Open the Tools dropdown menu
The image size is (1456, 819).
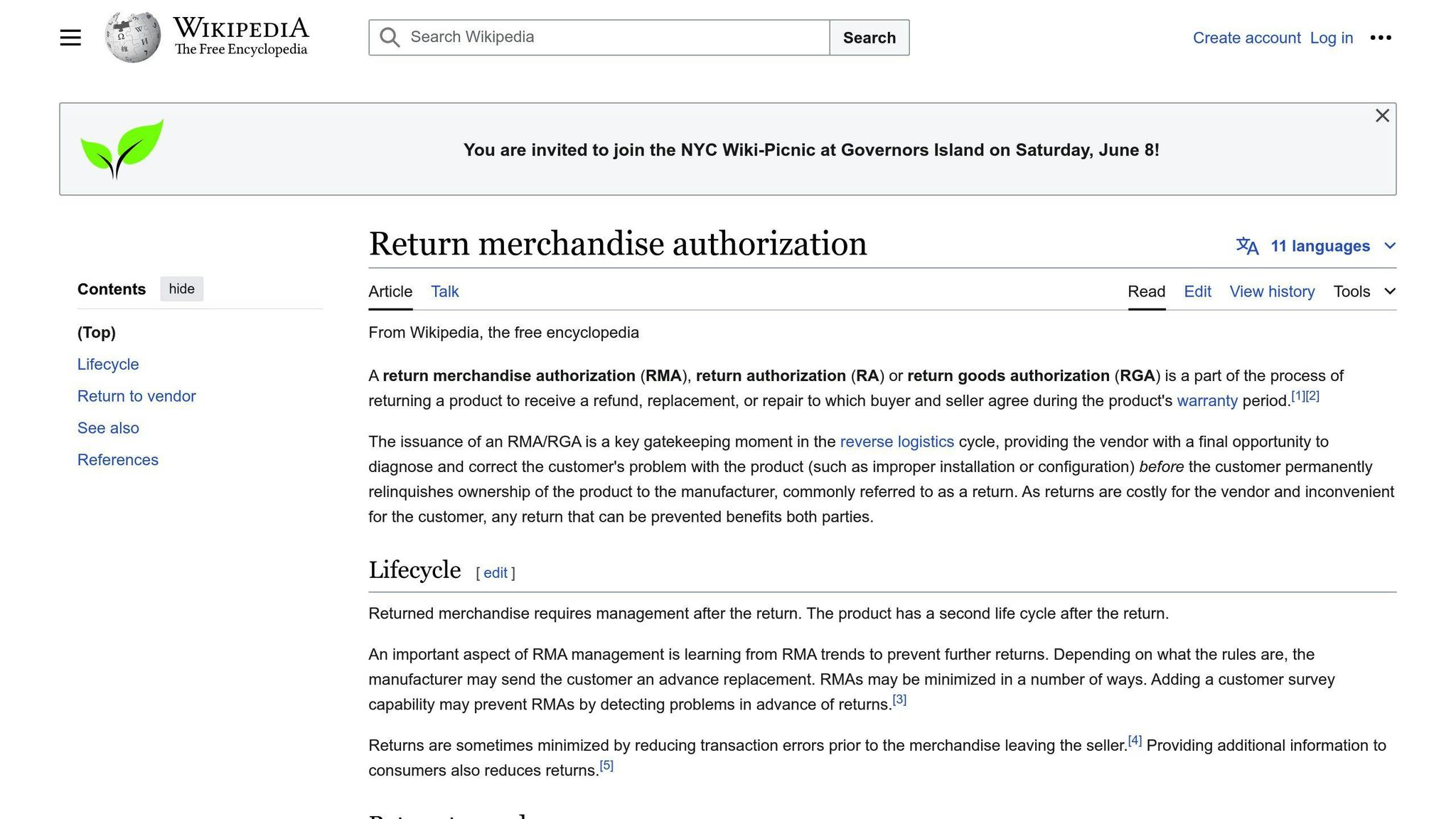pyautogui.click(x=1364, y=291)
